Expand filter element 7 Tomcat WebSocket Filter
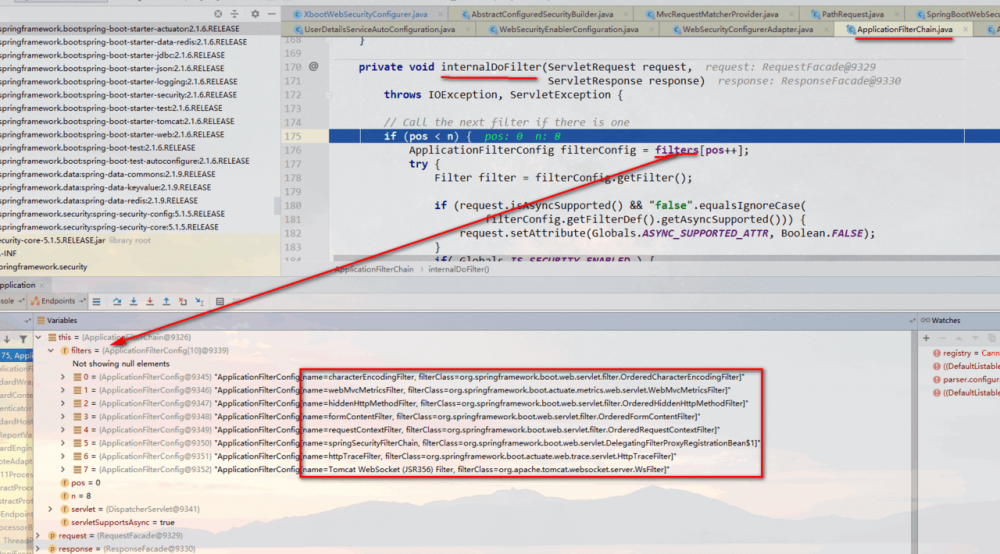Image resolution: width=1000 pixels, height=554 pixels. pos(62,469)
